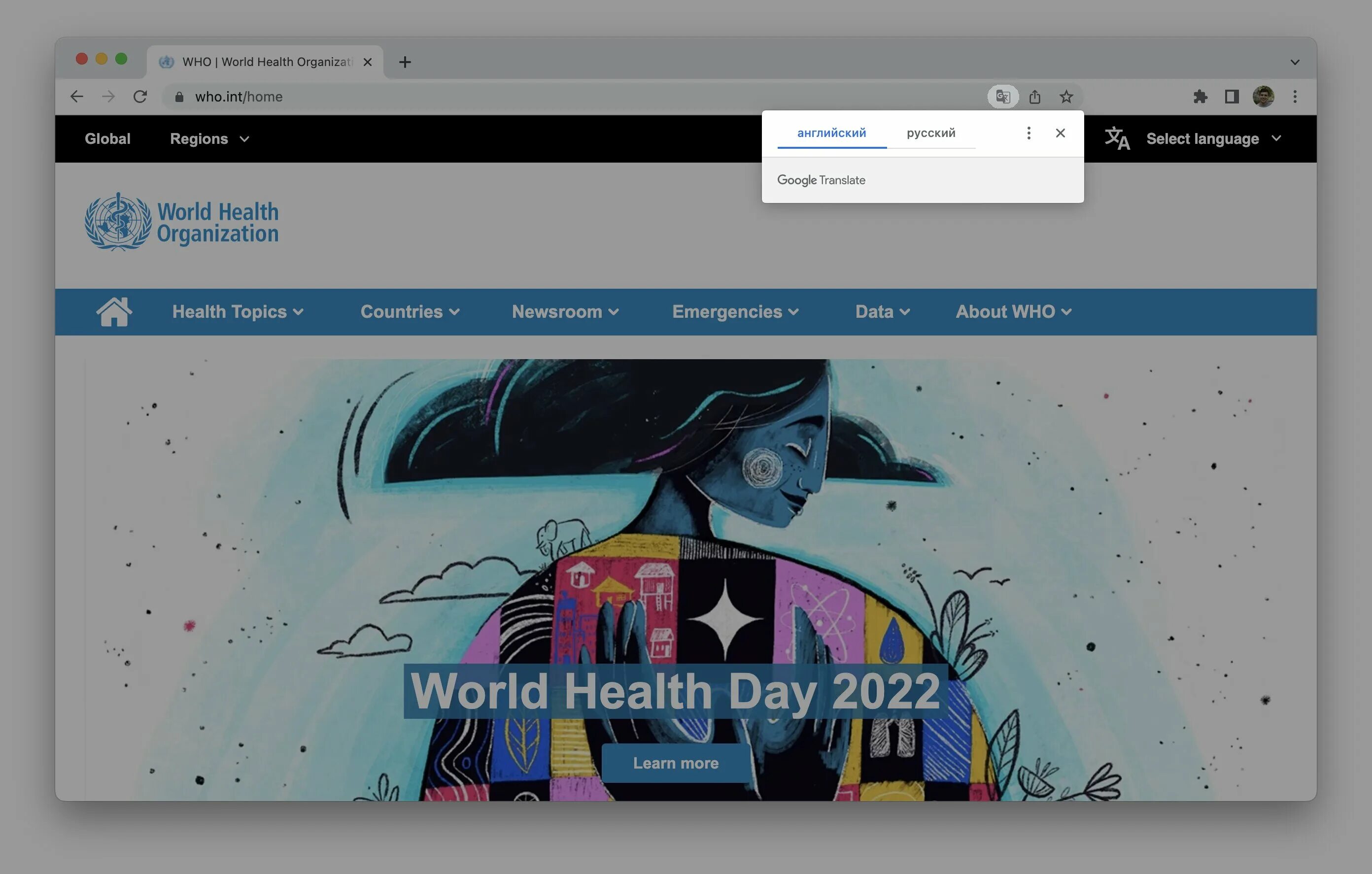Image resolution: width=1372 pixels, height=874 pixels.
Task: Click the extensions puzzle icon
Action: [x=1199, y=96]
